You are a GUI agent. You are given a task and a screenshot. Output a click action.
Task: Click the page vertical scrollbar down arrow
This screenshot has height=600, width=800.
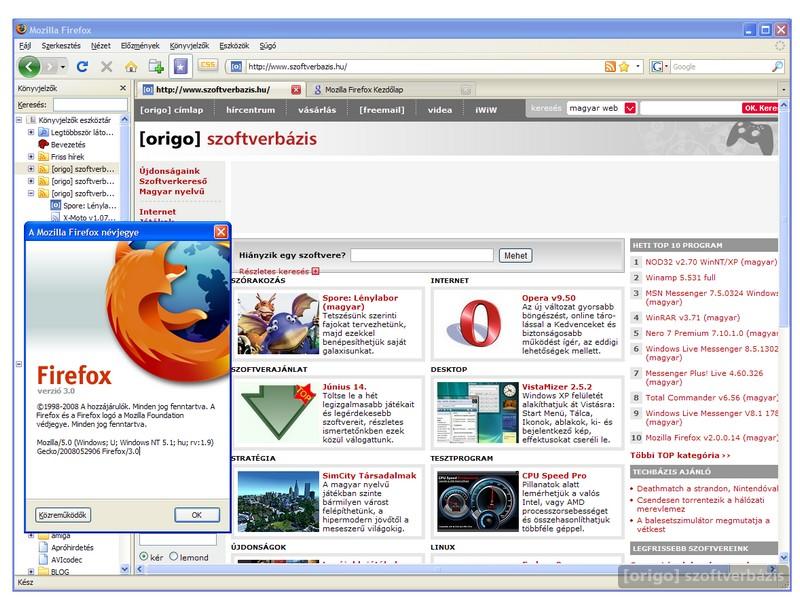784,557
